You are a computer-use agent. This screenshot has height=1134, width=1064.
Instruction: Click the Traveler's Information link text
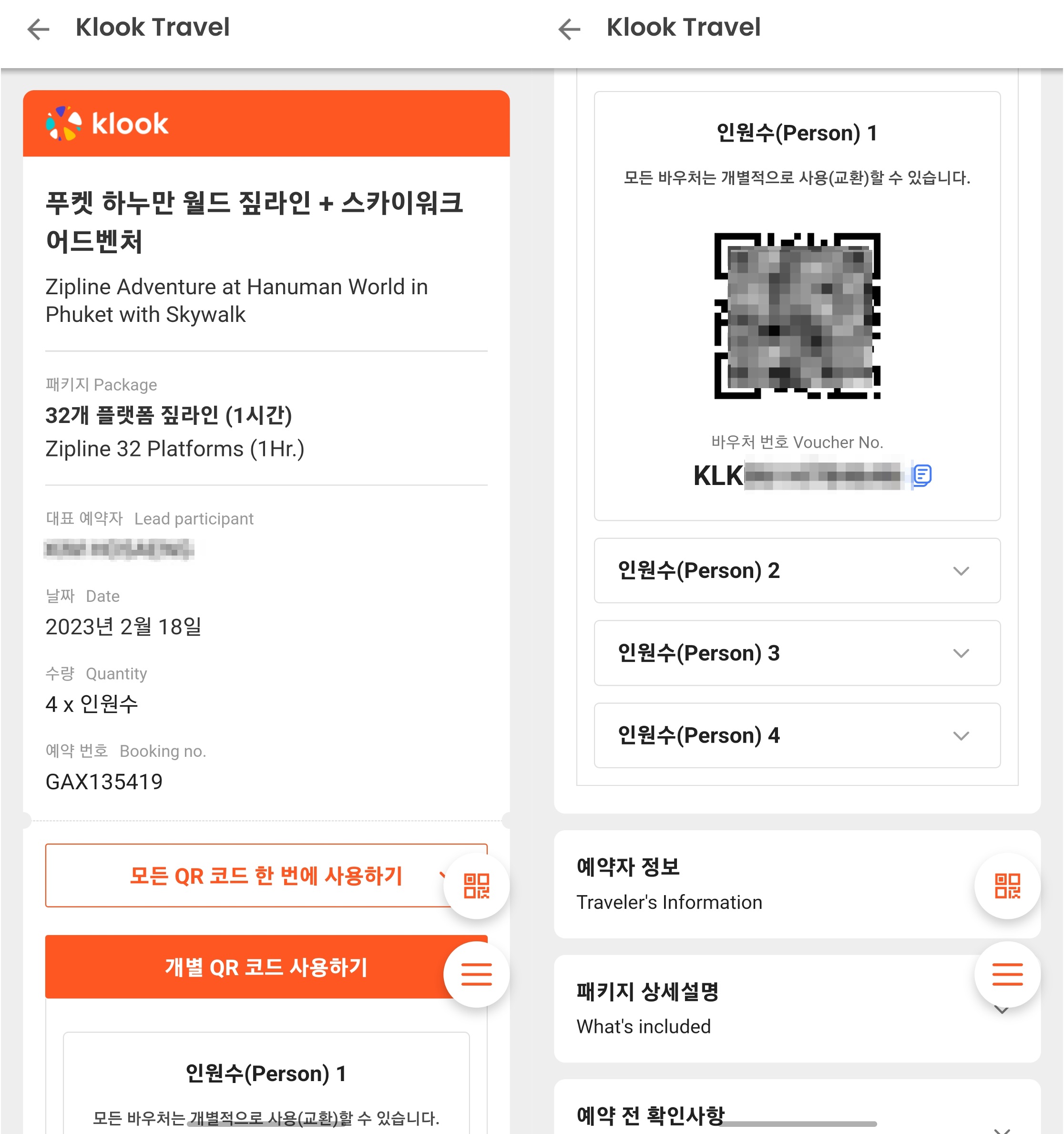669,902
